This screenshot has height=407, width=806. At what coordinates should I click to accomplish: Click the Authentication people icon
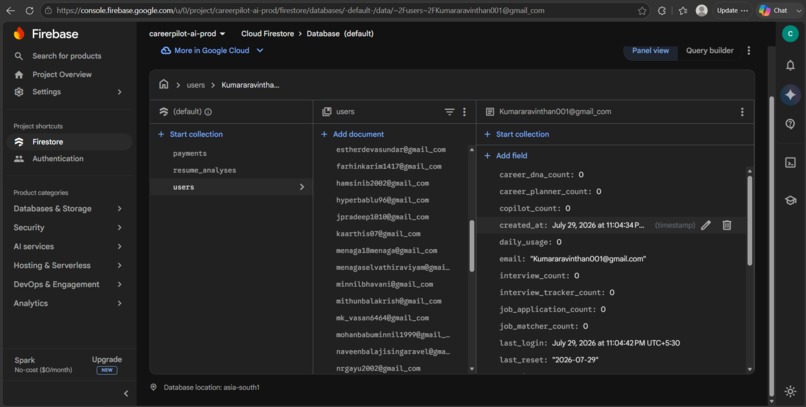click(x=19, y=159)
